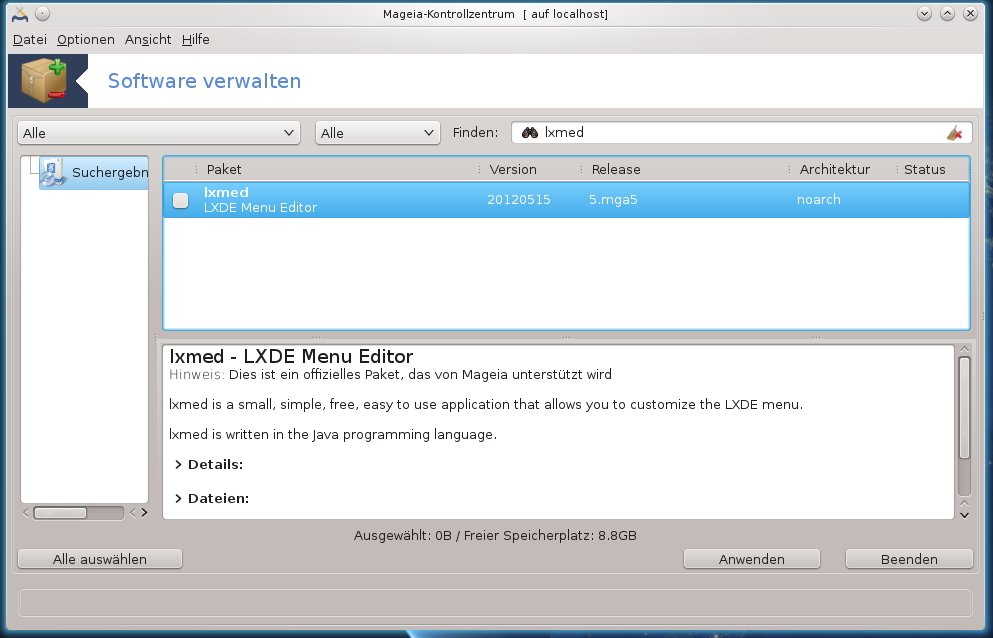Open the Optionen menu
The image size is (993, 638).
[85, 39]
